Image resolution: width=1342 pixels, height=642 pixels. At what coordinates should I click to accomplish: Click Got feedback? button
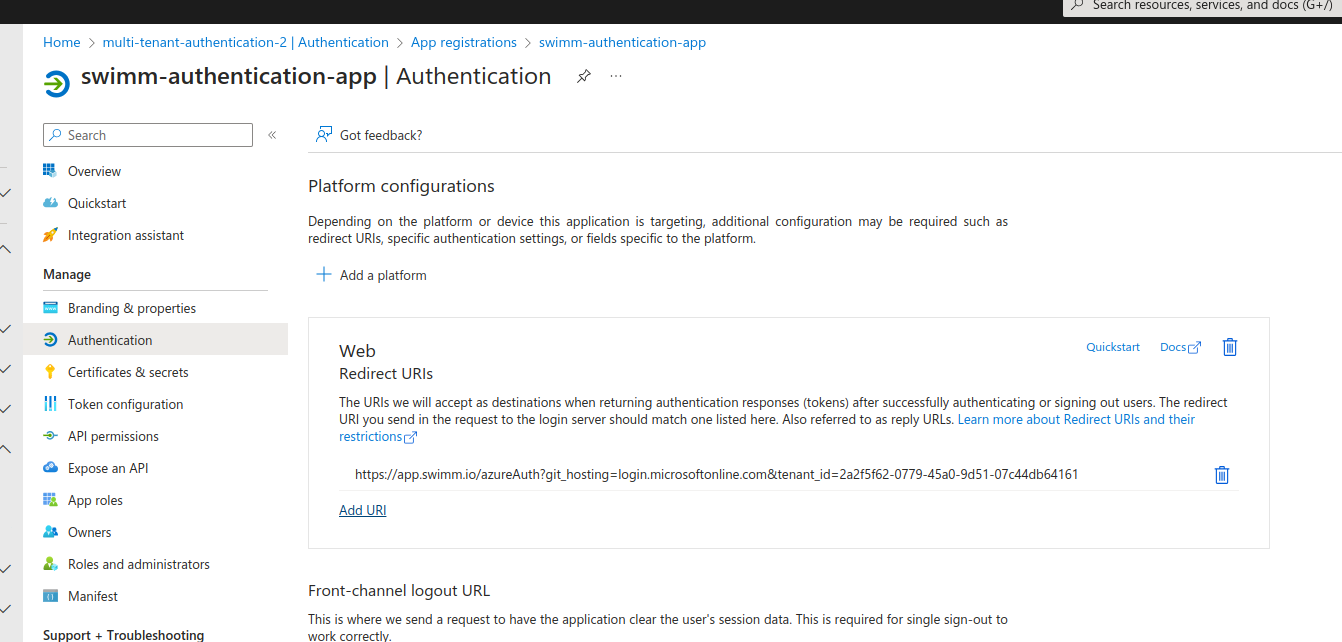click(369, 135)
